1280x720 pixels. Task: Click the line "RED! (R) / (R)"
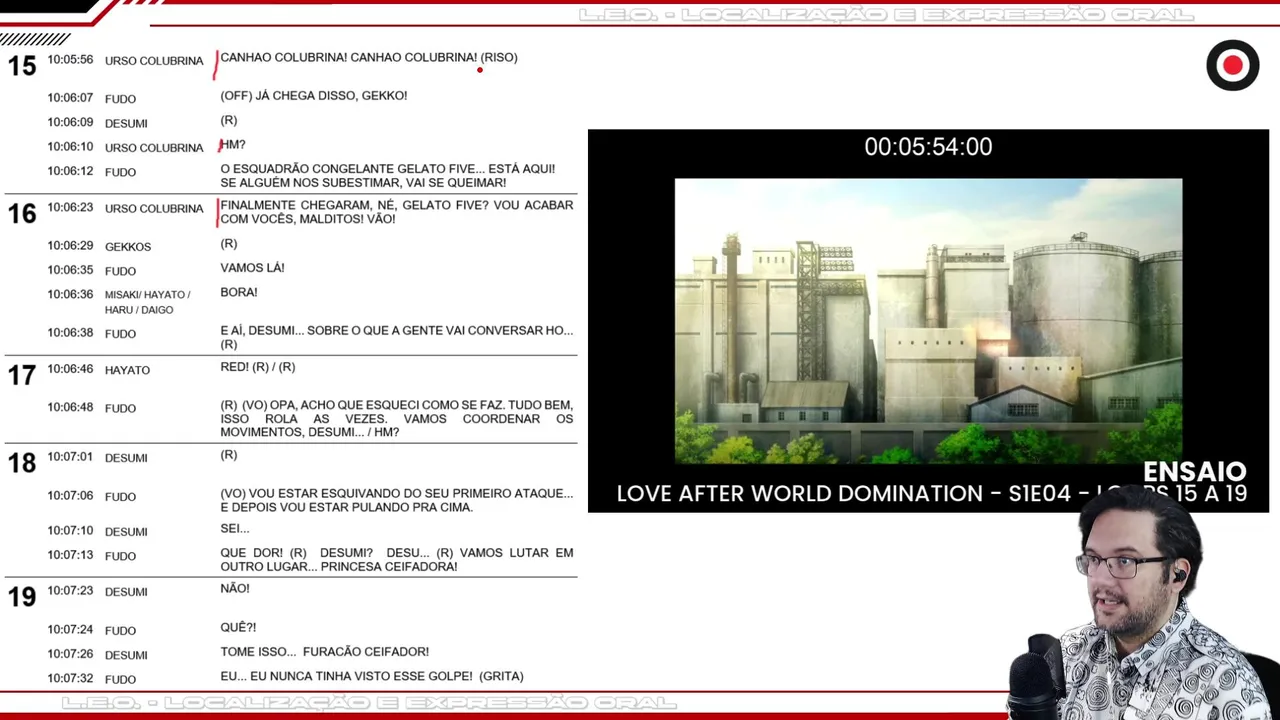tap(258, 367)
